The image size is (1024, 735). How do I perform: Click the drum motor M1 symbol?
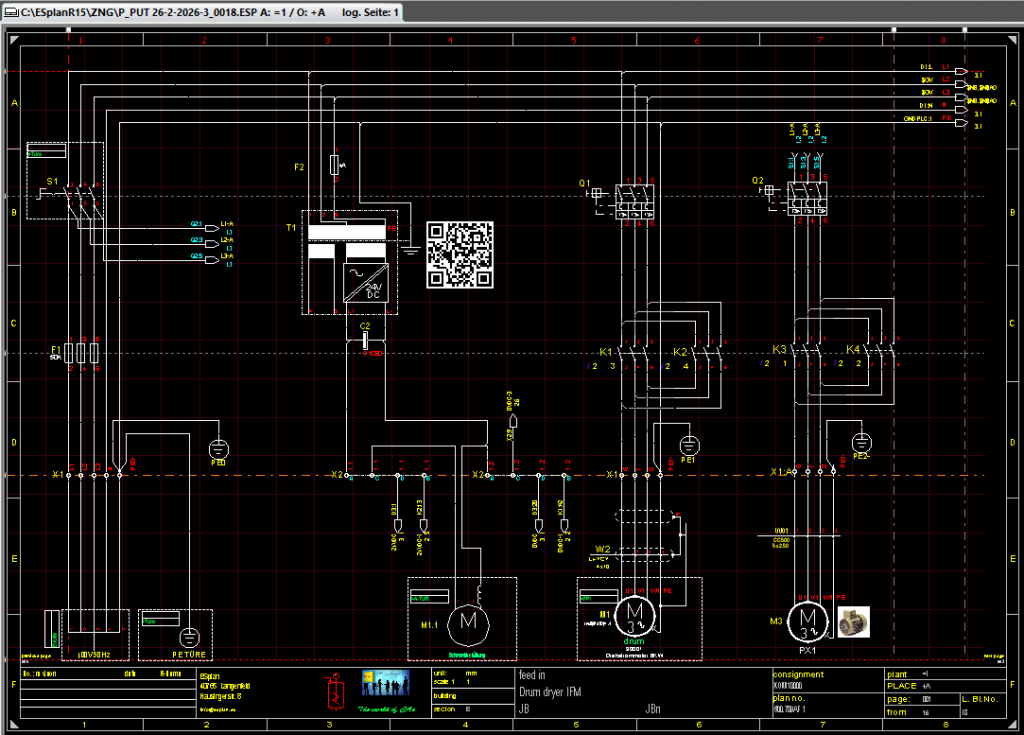(x=632, y=609)
